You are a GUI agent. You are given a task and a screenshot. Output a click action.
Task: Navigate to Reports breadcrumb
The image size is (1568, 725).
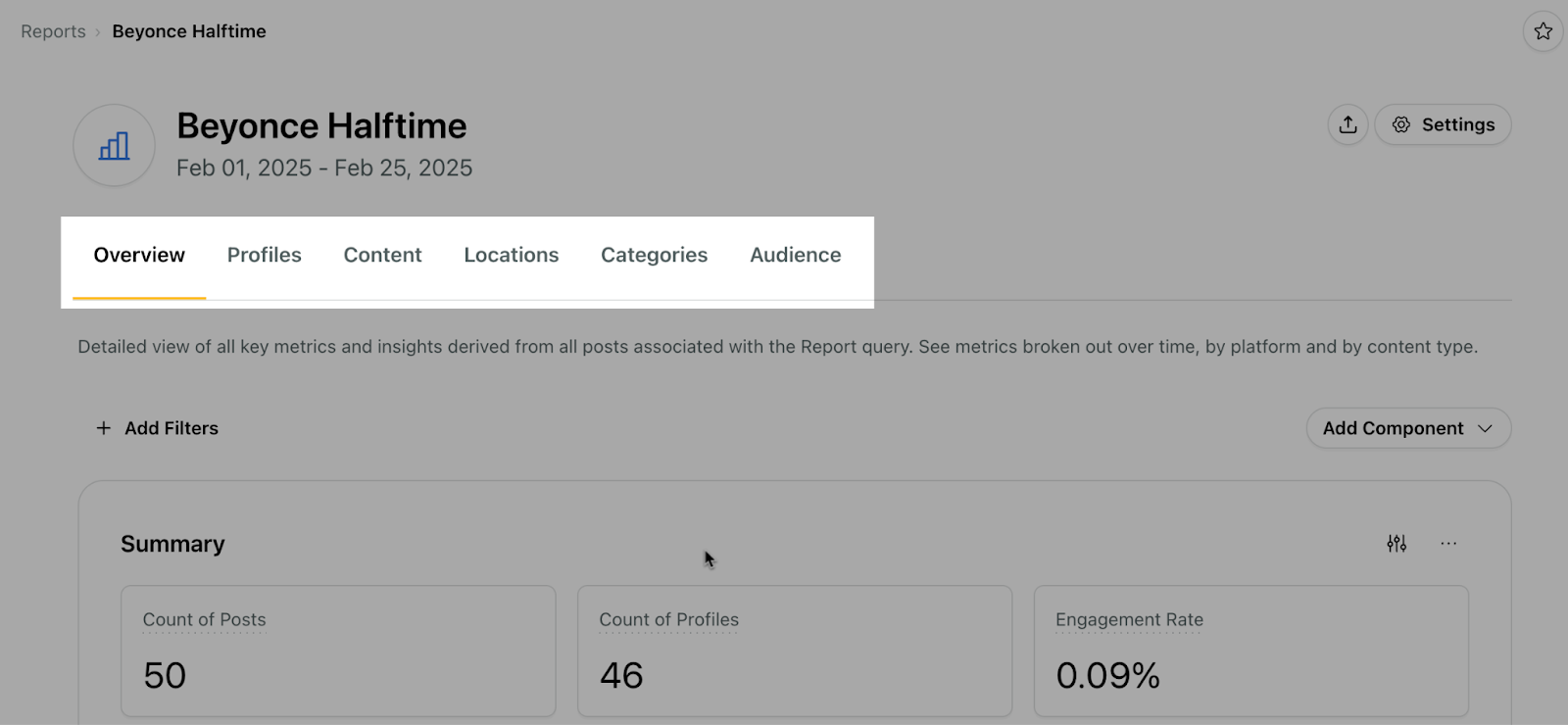pos(53,31)
